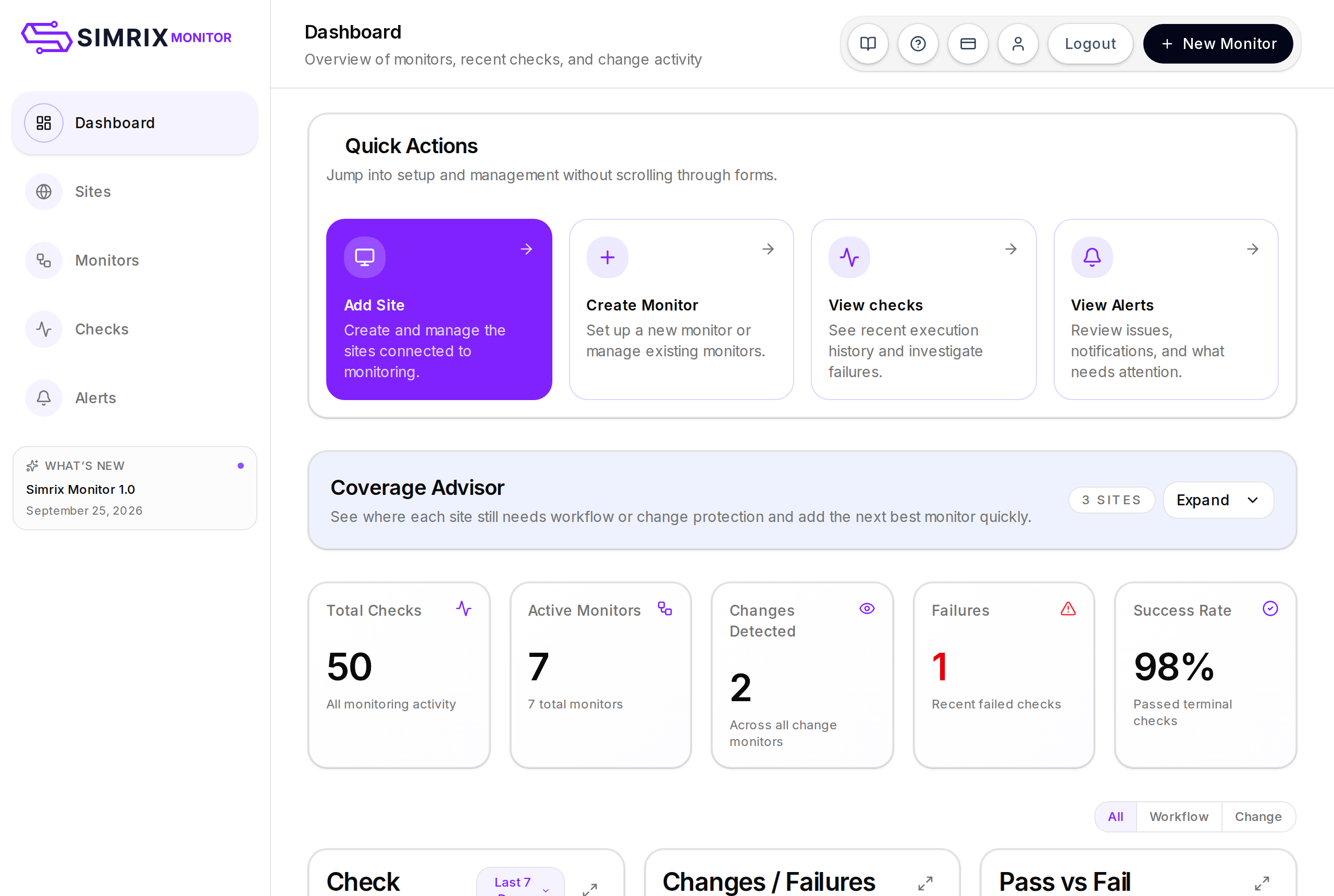Expand the Check chart to fullscreen
The width and height of the screenshot is (1334, 896).
point(590,889)
